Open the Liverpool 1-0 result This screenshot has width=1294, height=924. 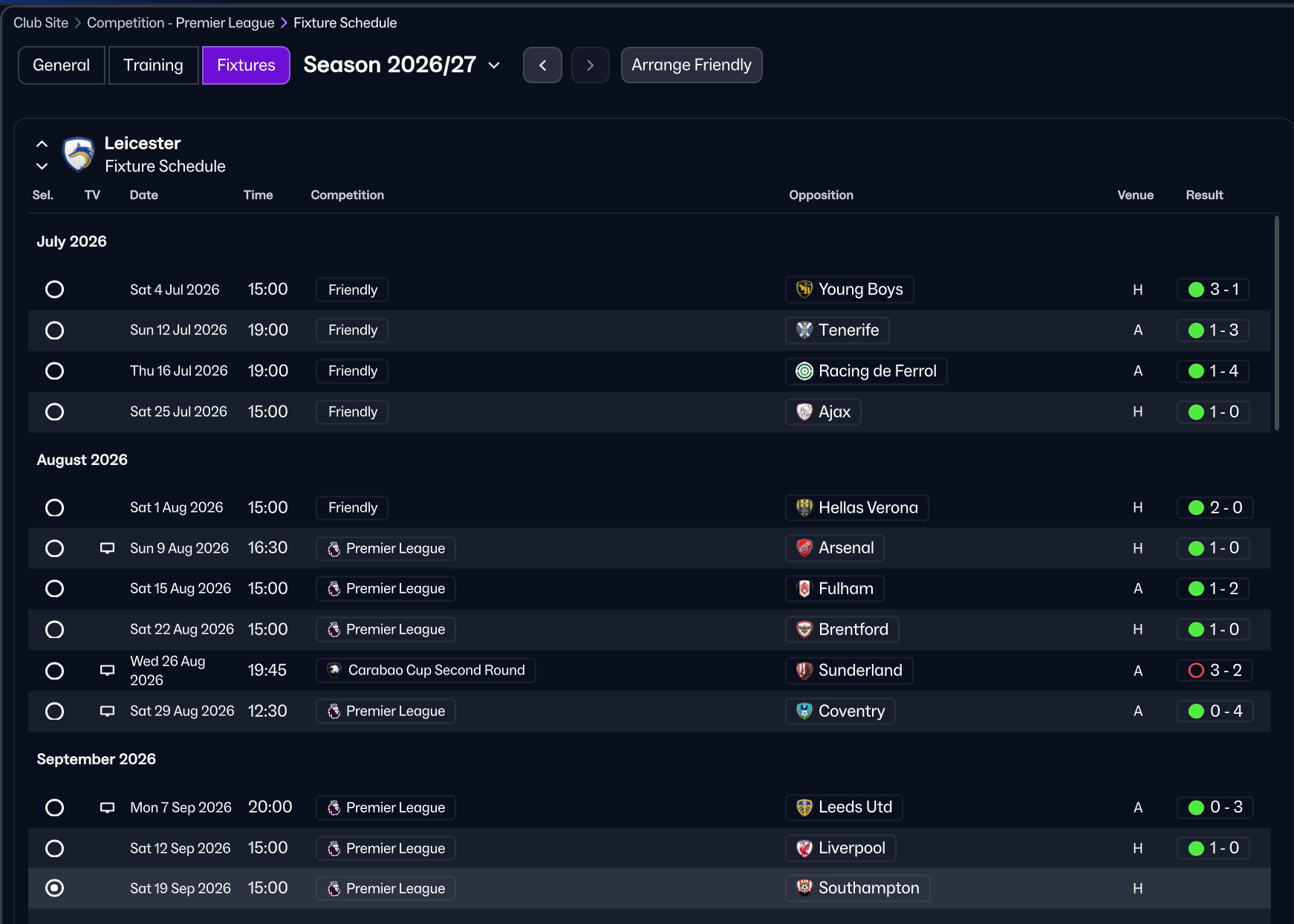click(1214, 848)
